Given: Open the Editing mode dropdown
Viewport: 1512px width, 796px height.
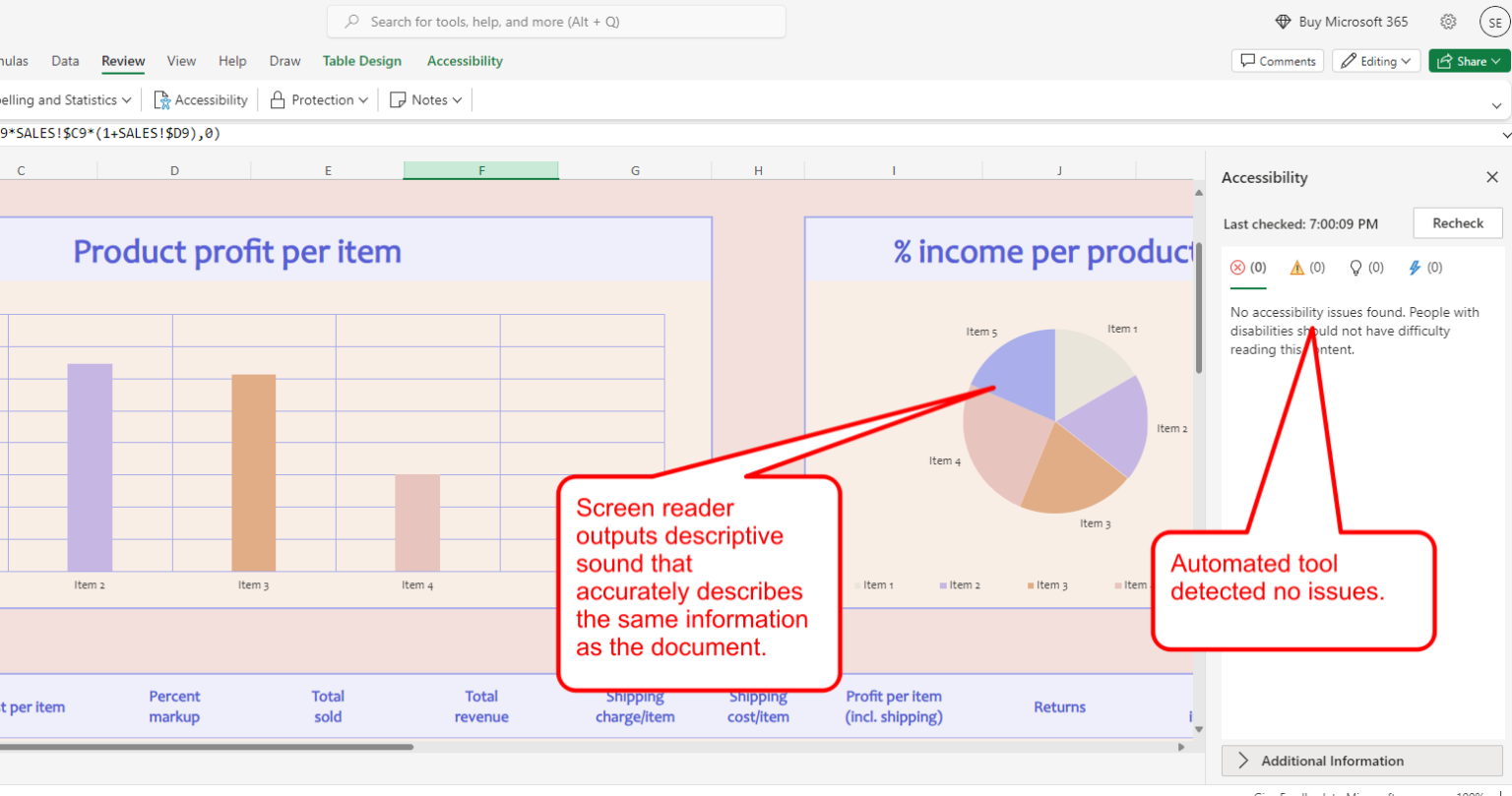Looking at the screenshot, I should coord(1375,60).
